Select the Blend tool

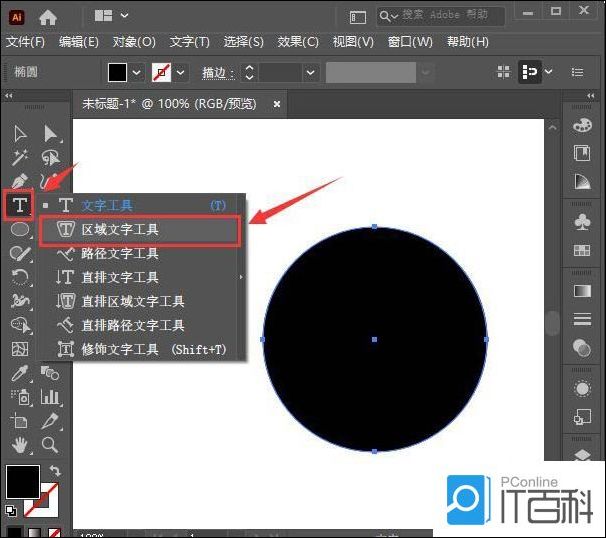point(50,373)
